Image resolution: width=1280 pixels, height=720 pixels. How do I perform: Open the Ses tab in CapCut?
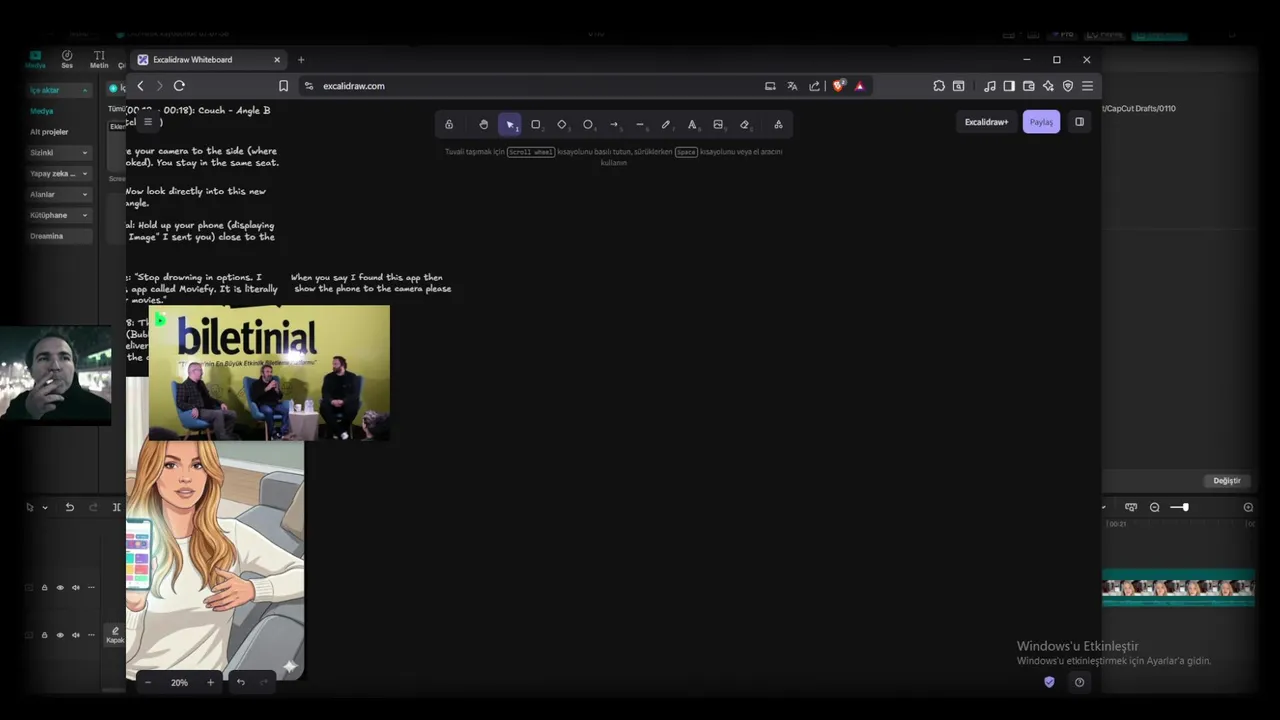click(x=67, y=60)
